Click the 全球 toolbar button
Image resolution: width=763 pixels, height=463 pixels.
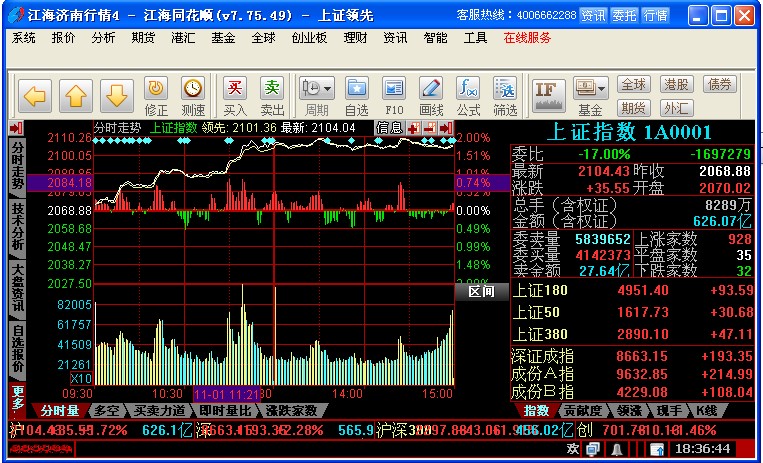click(634, 84)
